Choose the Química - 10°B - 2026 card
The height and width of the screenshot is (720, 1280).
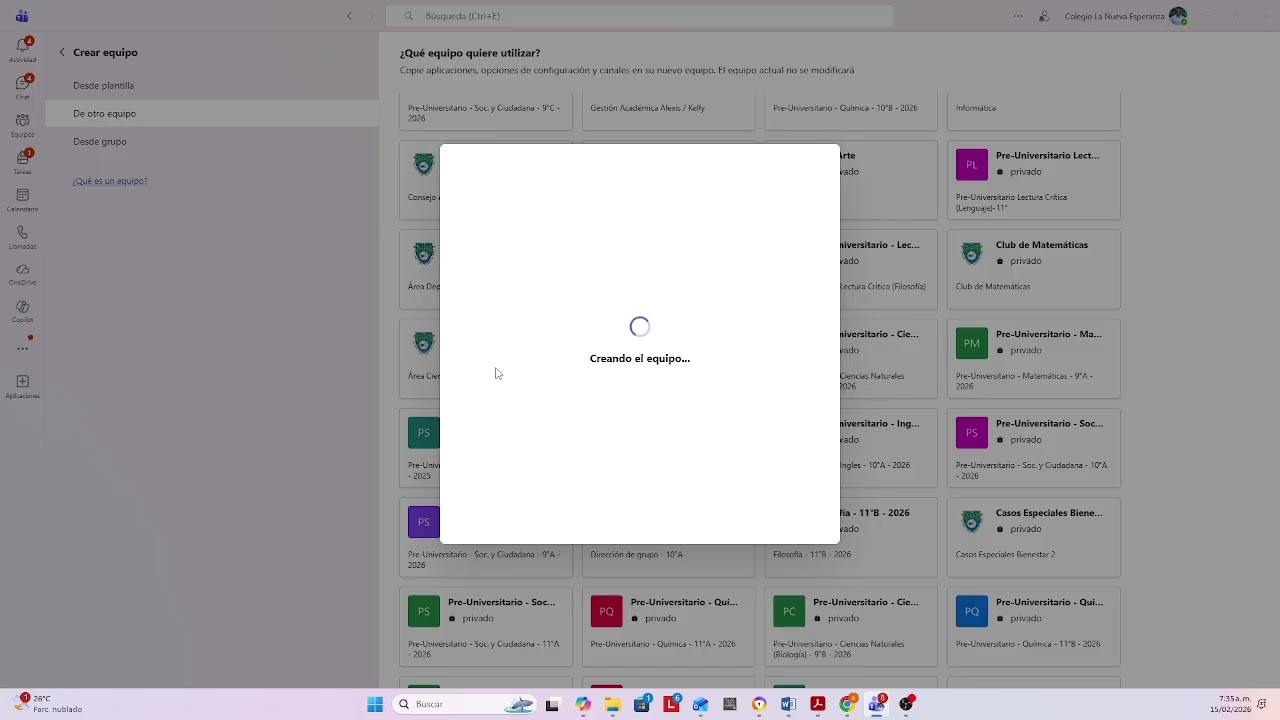click(x=851, y=110)
